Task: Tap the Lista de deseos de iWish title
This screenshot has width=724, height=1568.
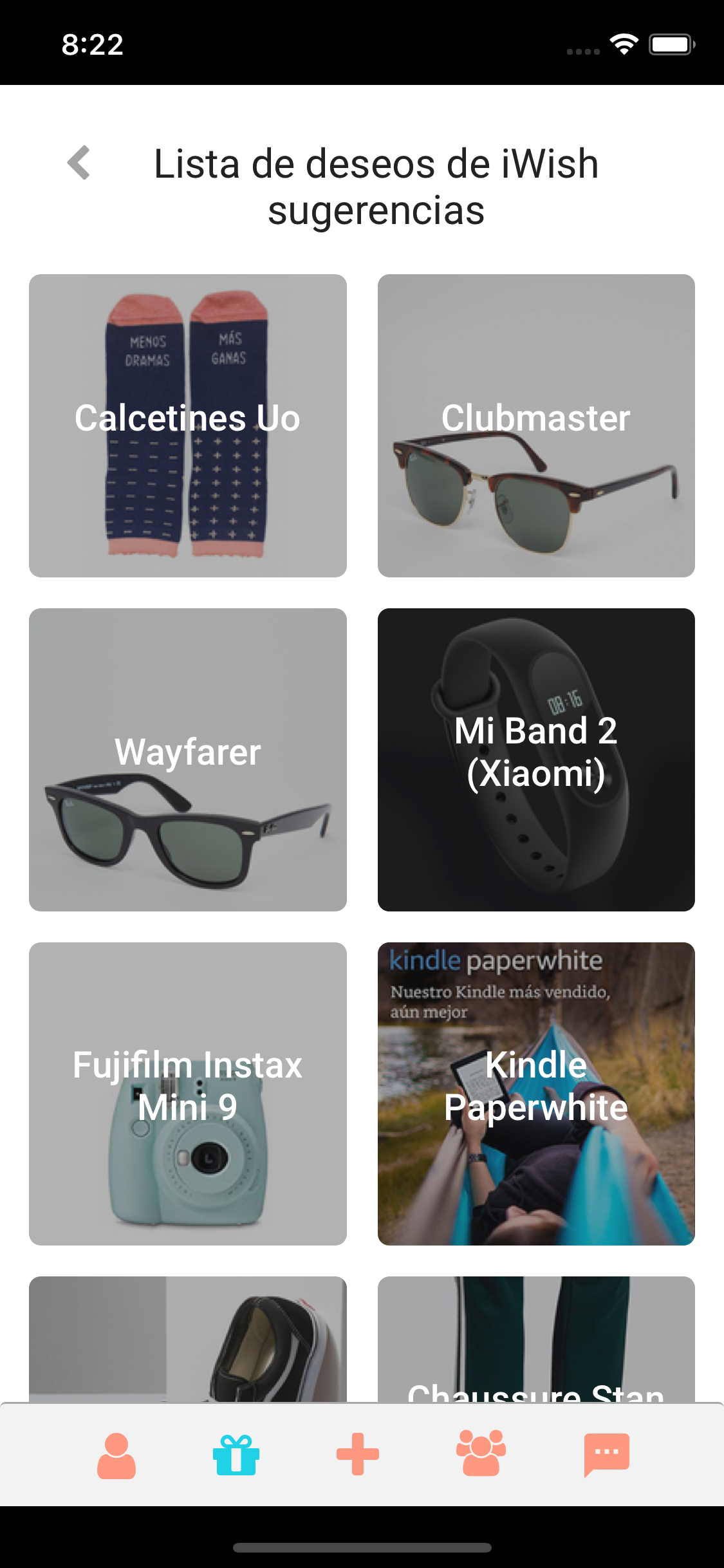Action: coord(376,186)
